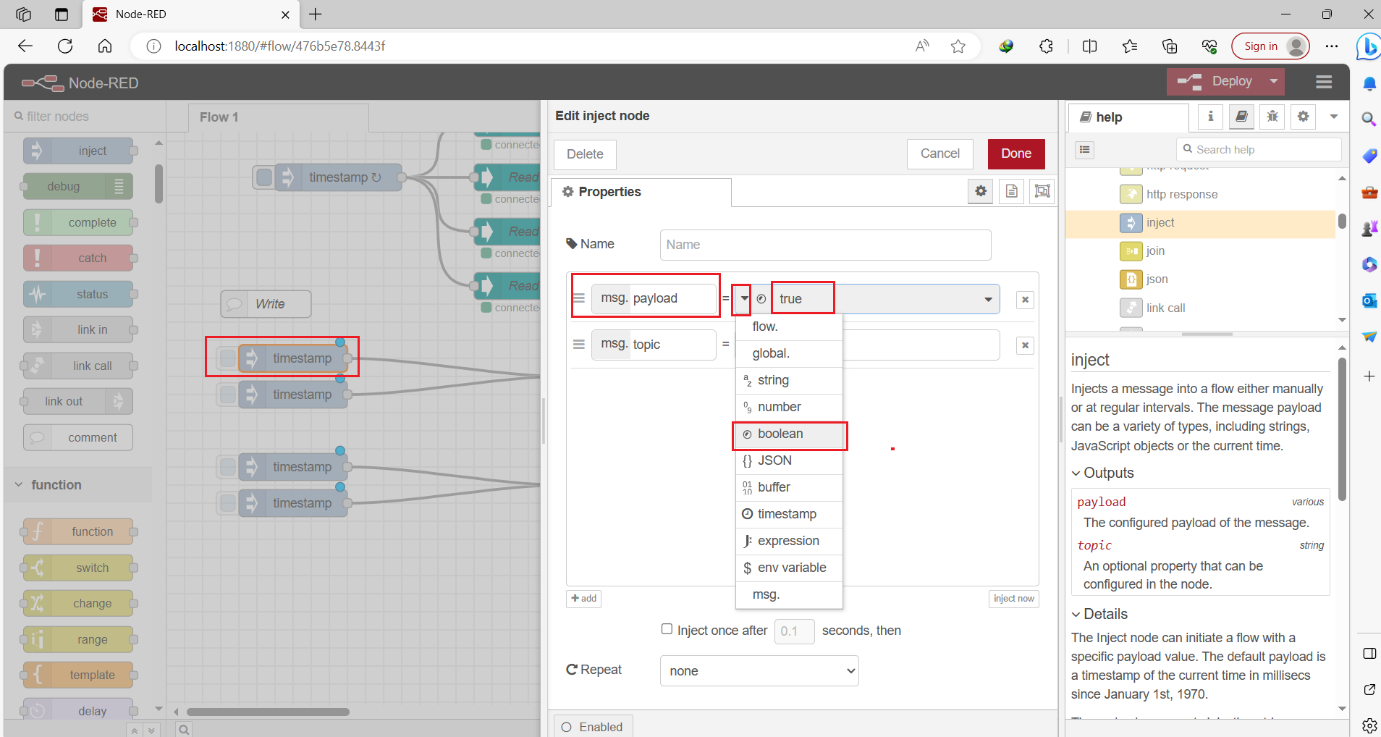Click the help topic list scrollbar
The image size is (1381, 737).
pos(1342,222)
